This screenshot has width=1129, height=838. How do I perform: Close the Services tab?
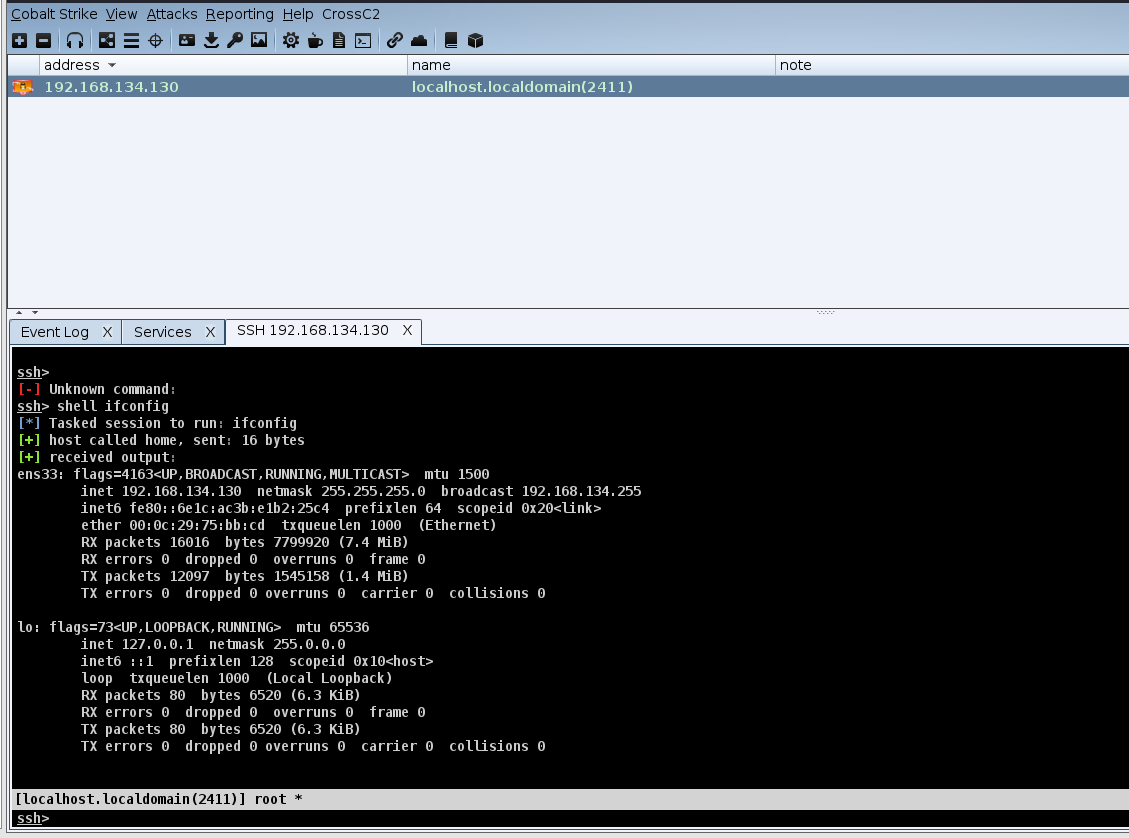point(210,332)
